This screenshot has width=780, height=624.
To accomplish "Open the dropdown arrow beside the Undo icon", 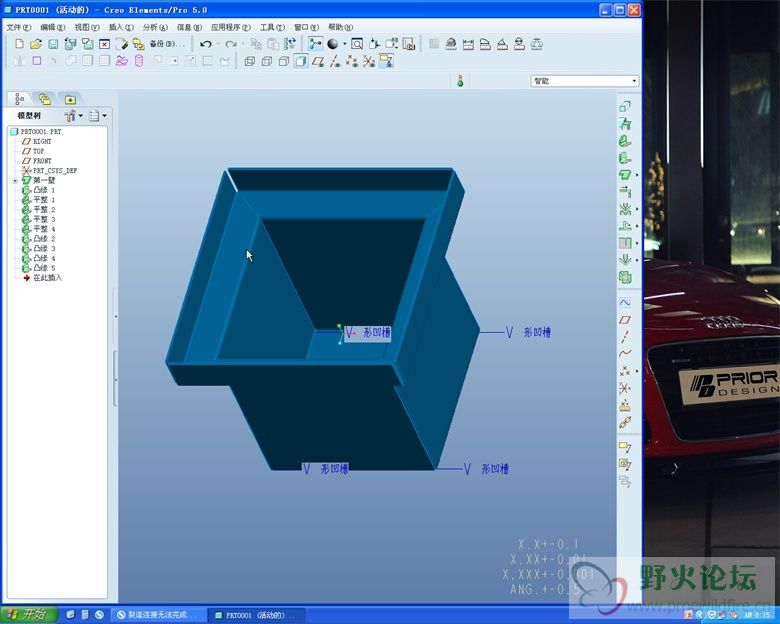I will tap(217, 44).
